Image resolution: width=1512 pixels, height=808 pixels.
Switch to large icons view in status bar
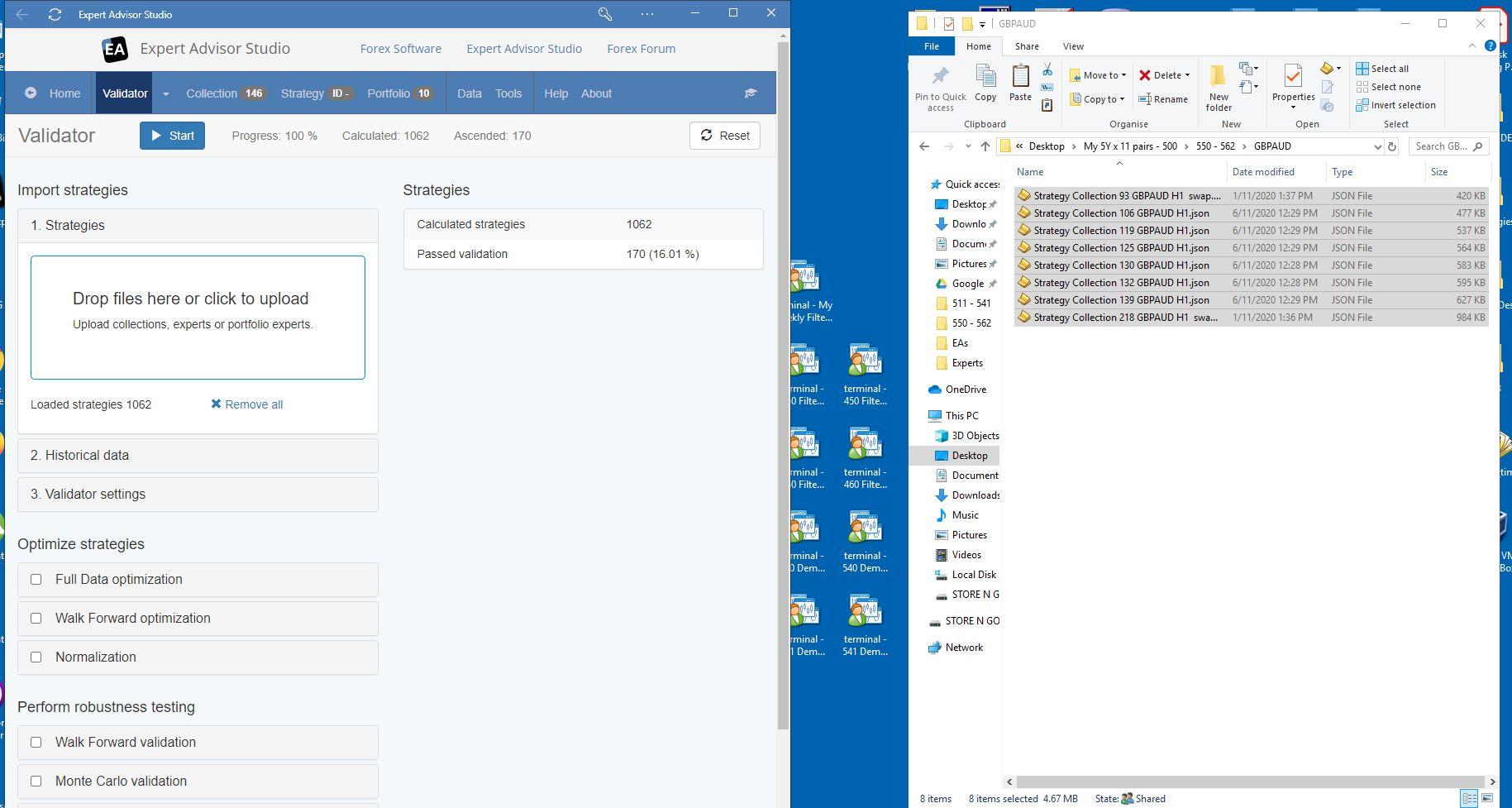1487,798
